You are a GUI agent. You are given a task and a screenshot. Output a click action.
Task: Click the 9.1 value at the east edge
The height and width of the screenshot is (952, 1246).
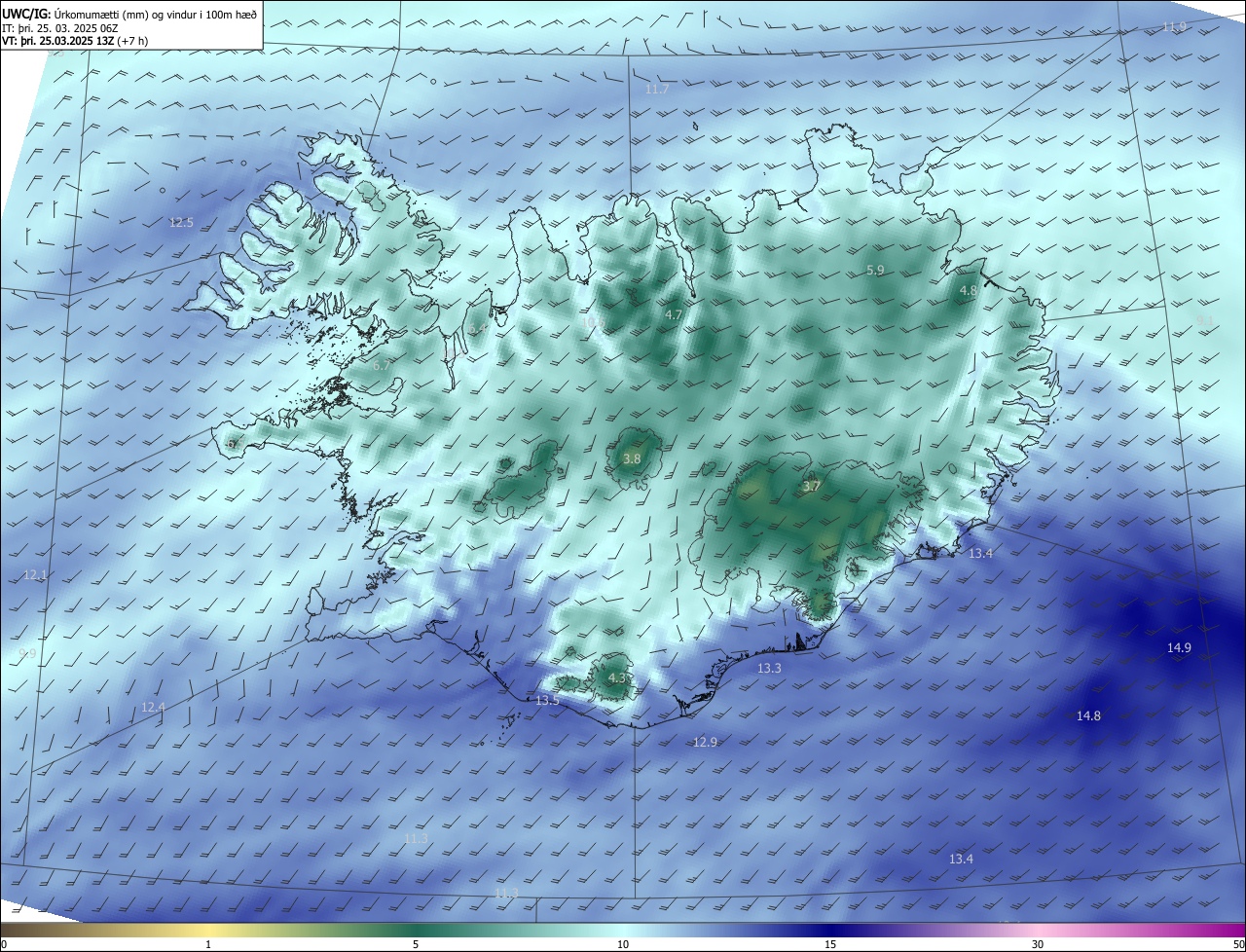pyautogui.click(x=1204, y=320)
